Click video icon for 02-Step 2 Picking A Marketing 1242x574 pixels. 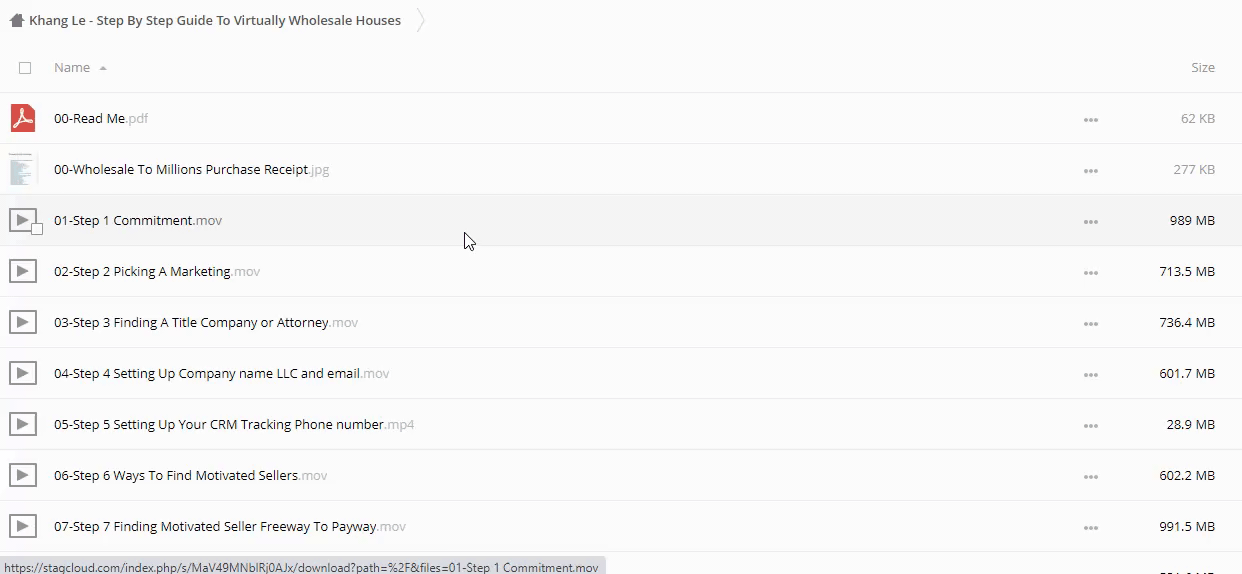23,271
